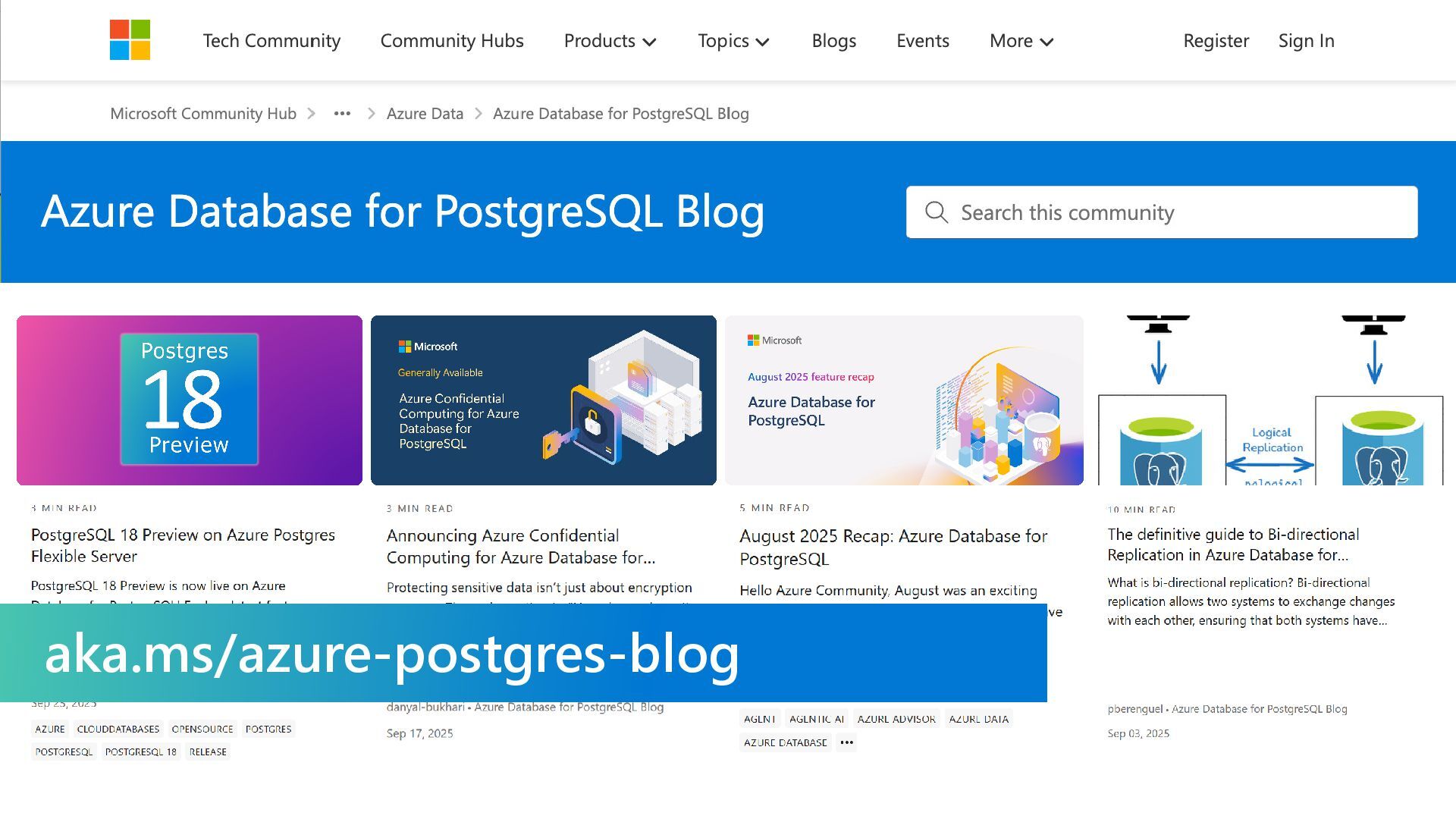Viewport: 1456px width, 819px height.
Task: Navigate to Azure Data breadcrumb
Action: 425,114
